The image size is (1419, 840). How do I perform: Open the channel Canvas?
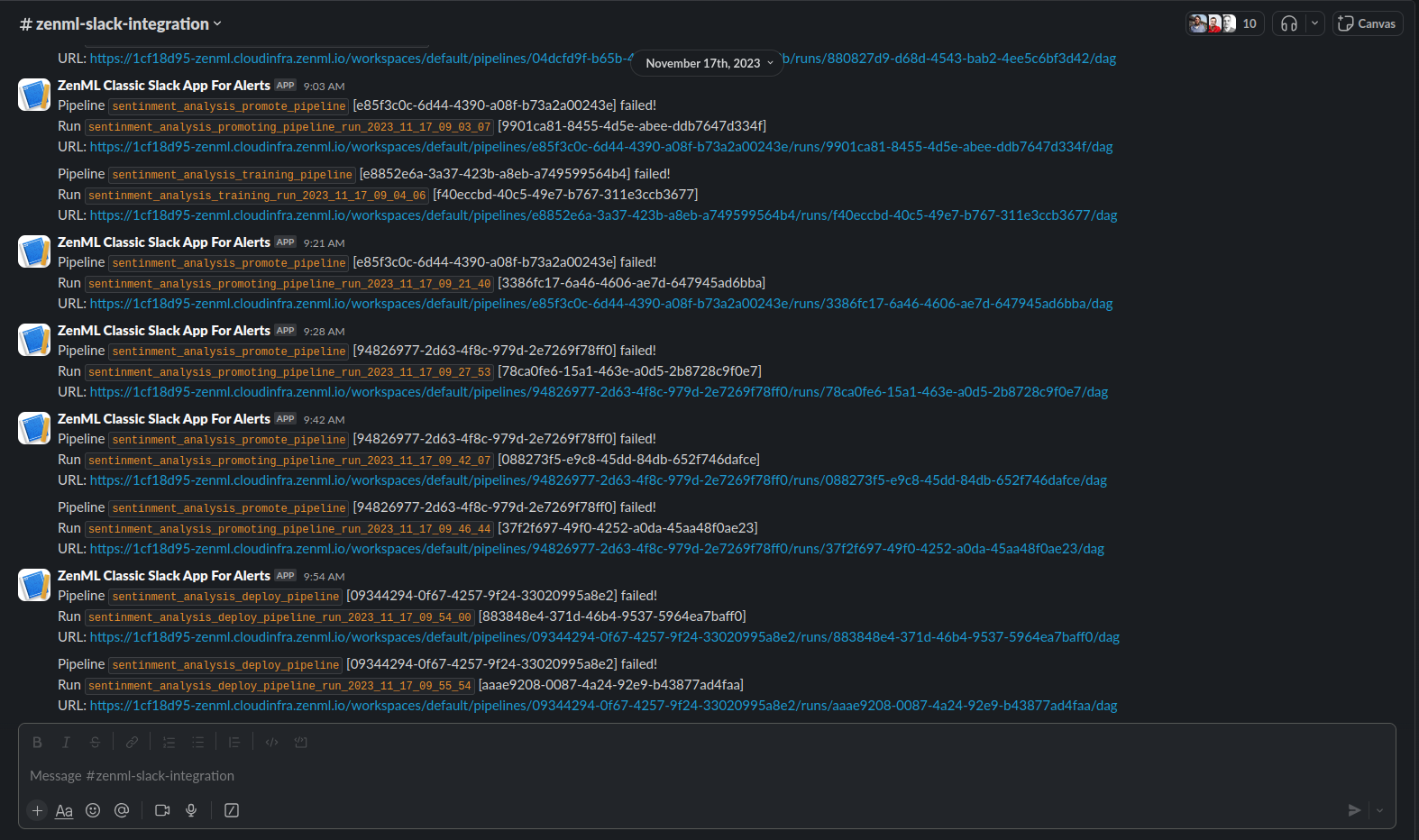[x=1368, y=23]
